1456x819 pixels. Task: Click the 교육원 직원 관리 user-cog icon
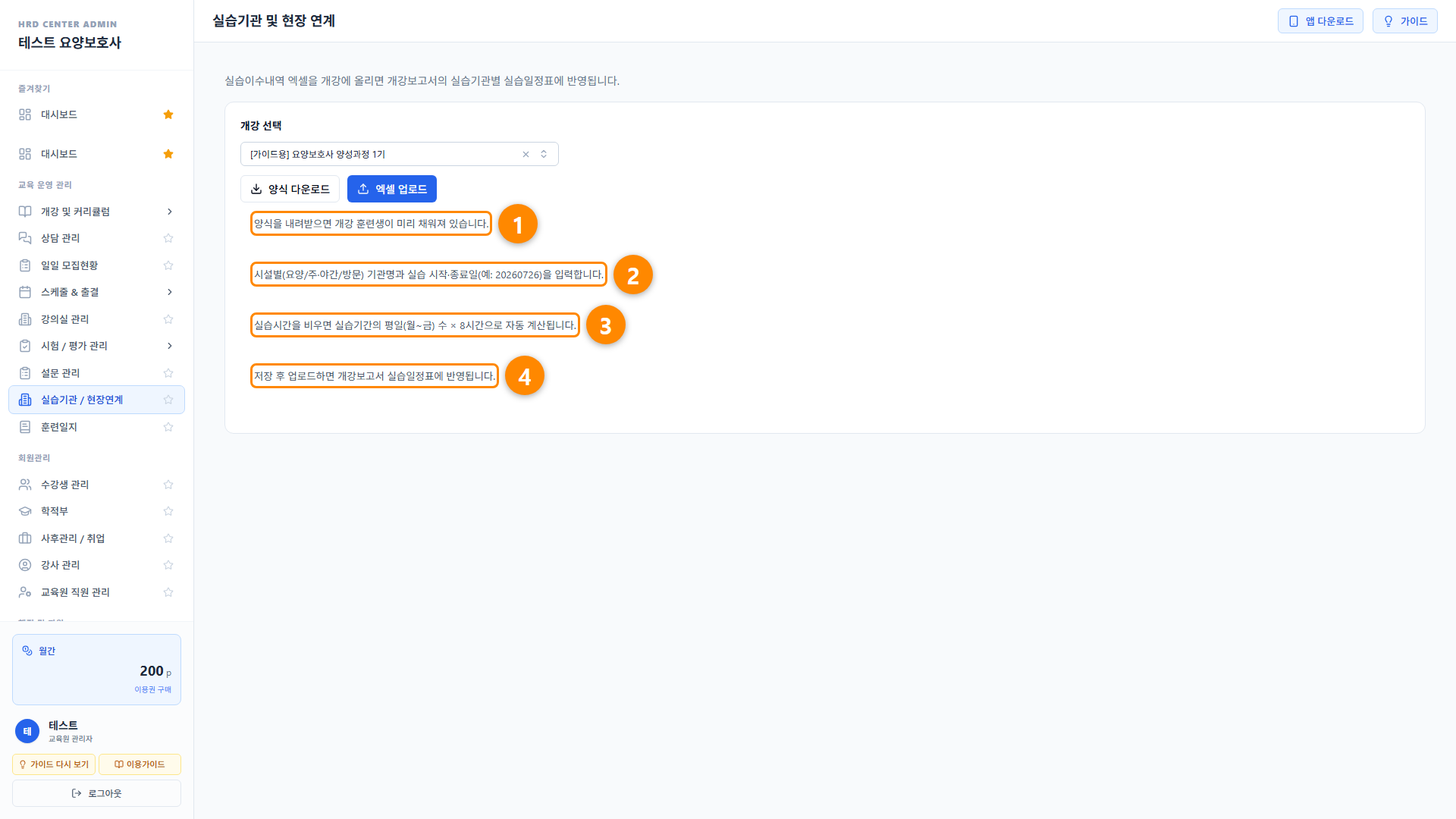pyautogui.click(x=25, y=592)
